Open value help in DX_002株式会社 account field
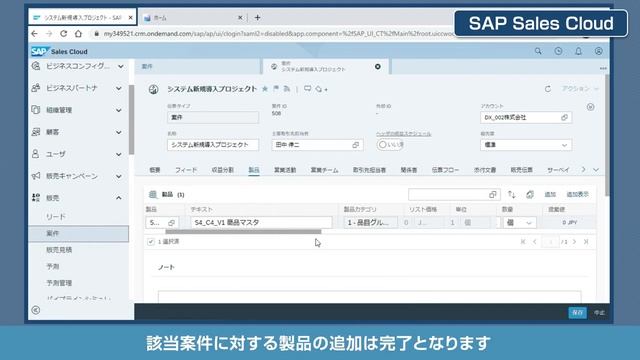The image size is (640, 360). tap(564, 118)
